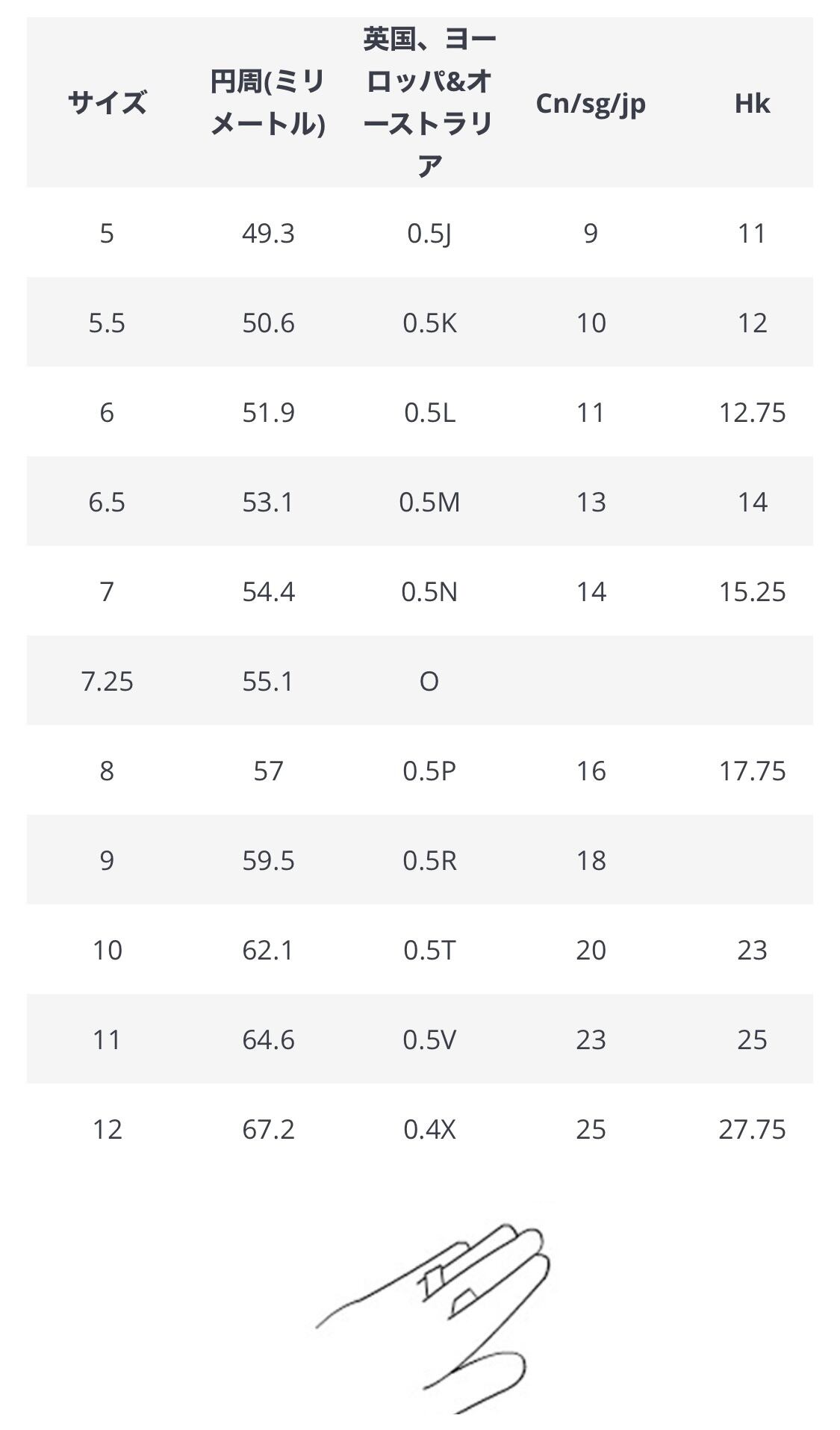The image size is (840, 1430).
Task: Click the 64.6 circumference value
Action: click(268, 1040)
